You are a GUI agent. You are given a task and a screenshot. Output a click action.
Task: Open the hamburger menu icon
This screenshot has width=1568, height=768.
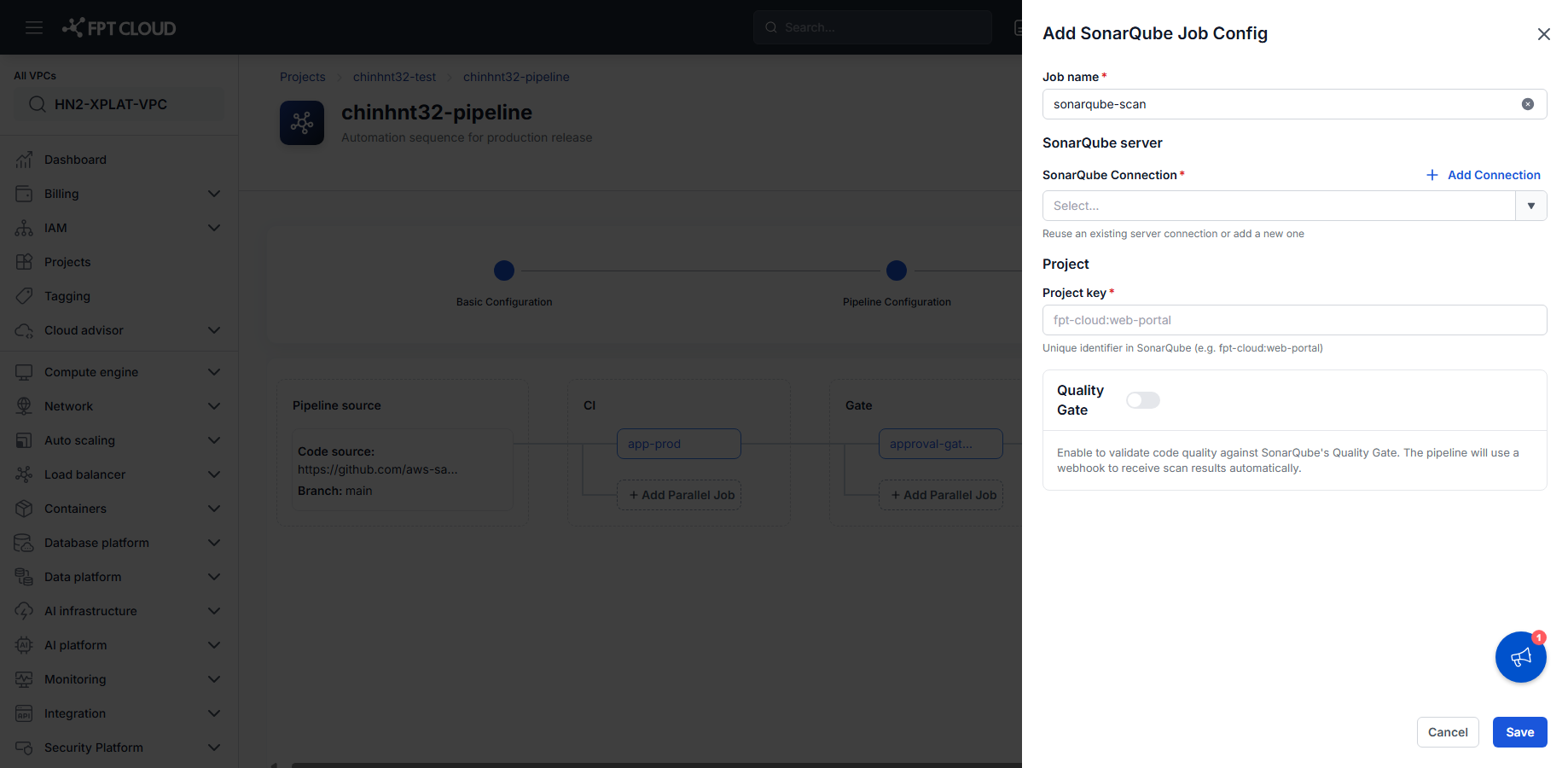[x=34, y=27]
